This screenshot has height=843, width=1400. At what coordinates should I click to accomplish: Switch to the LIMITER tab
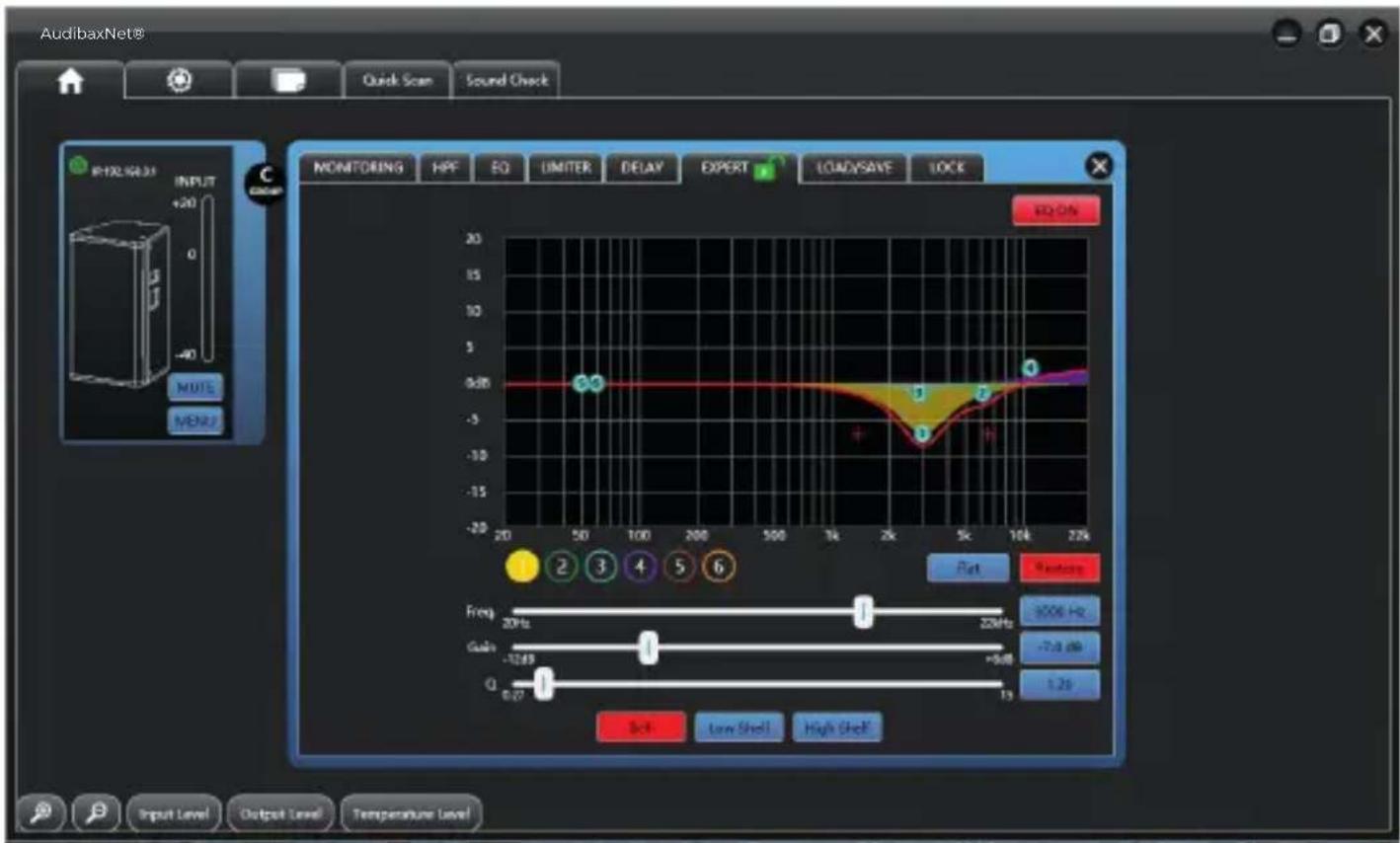[x=566, y=168]
